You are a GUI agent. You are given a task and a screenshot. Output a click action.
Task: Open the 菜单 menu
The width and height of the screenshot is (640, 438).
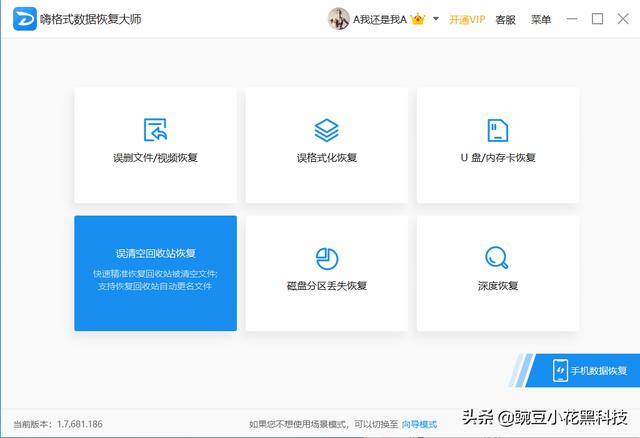[x=540, y=19]
